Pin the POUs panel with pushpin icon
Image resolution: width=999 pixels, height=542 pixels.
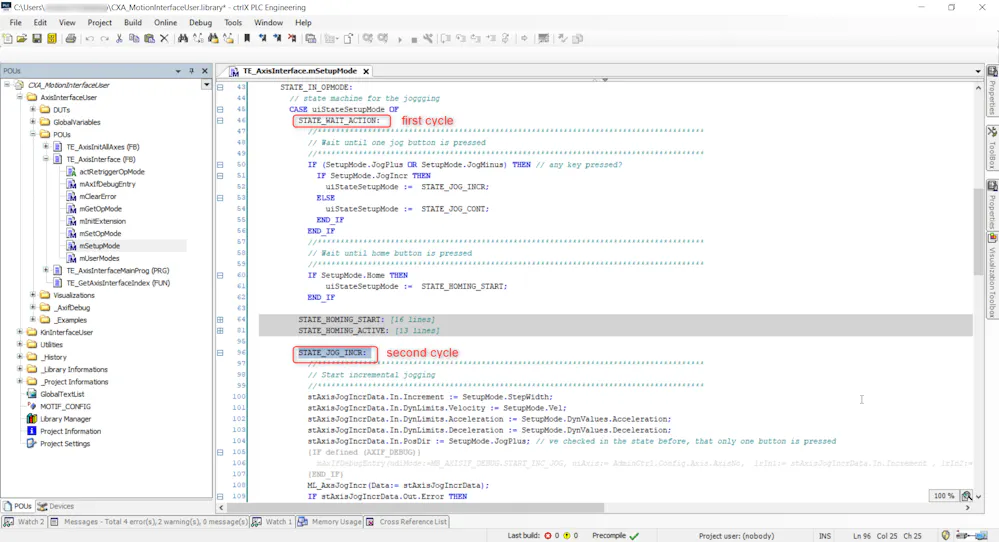click(x=191, y=71)
